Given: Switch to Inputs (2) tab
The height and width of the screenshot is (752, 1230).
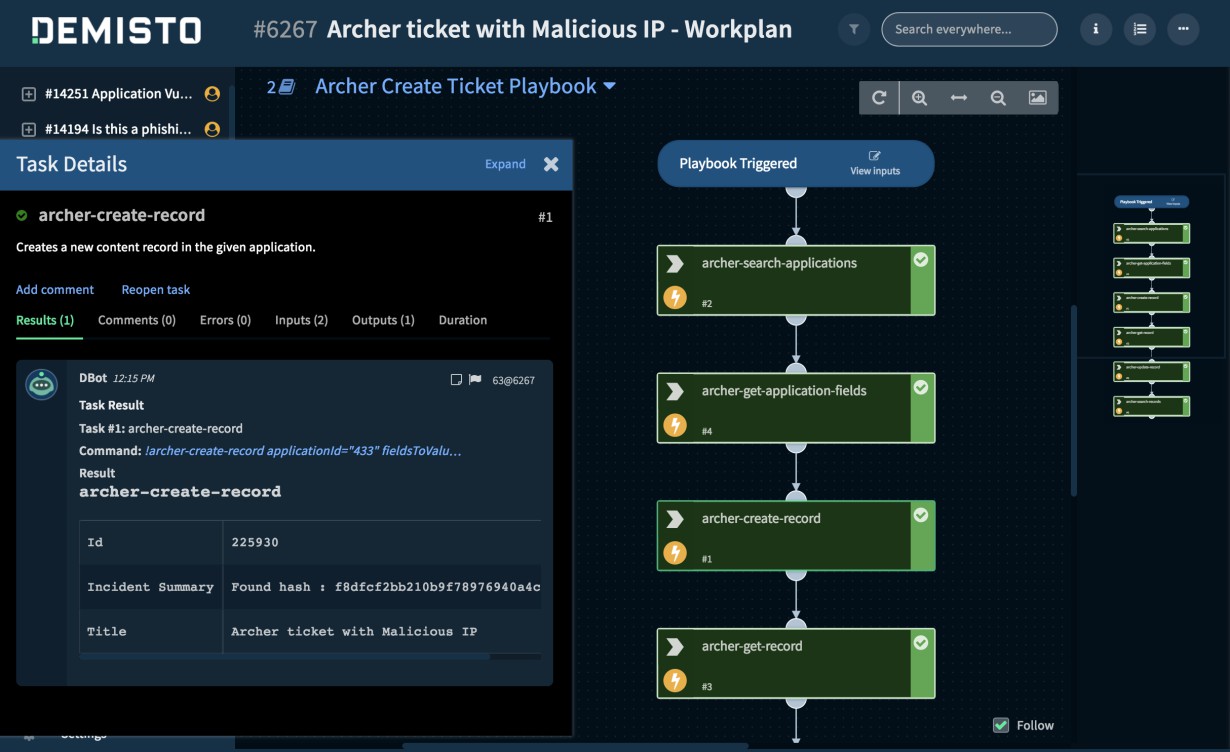Looking at the screenshot, I should 301,320.
